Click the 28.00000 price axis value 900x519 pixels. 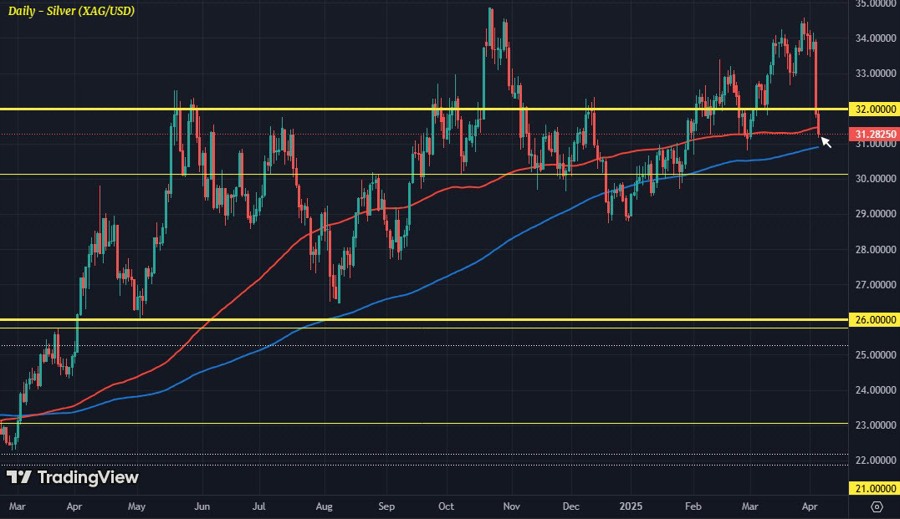(875, 250)
